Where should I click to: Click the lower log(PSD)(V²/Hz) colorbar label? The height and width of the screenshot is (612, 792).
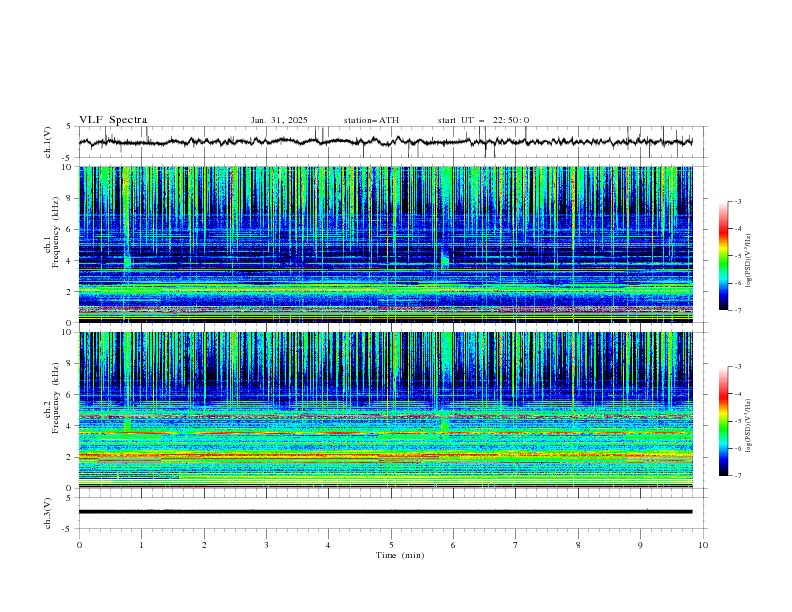click(749, 426)
